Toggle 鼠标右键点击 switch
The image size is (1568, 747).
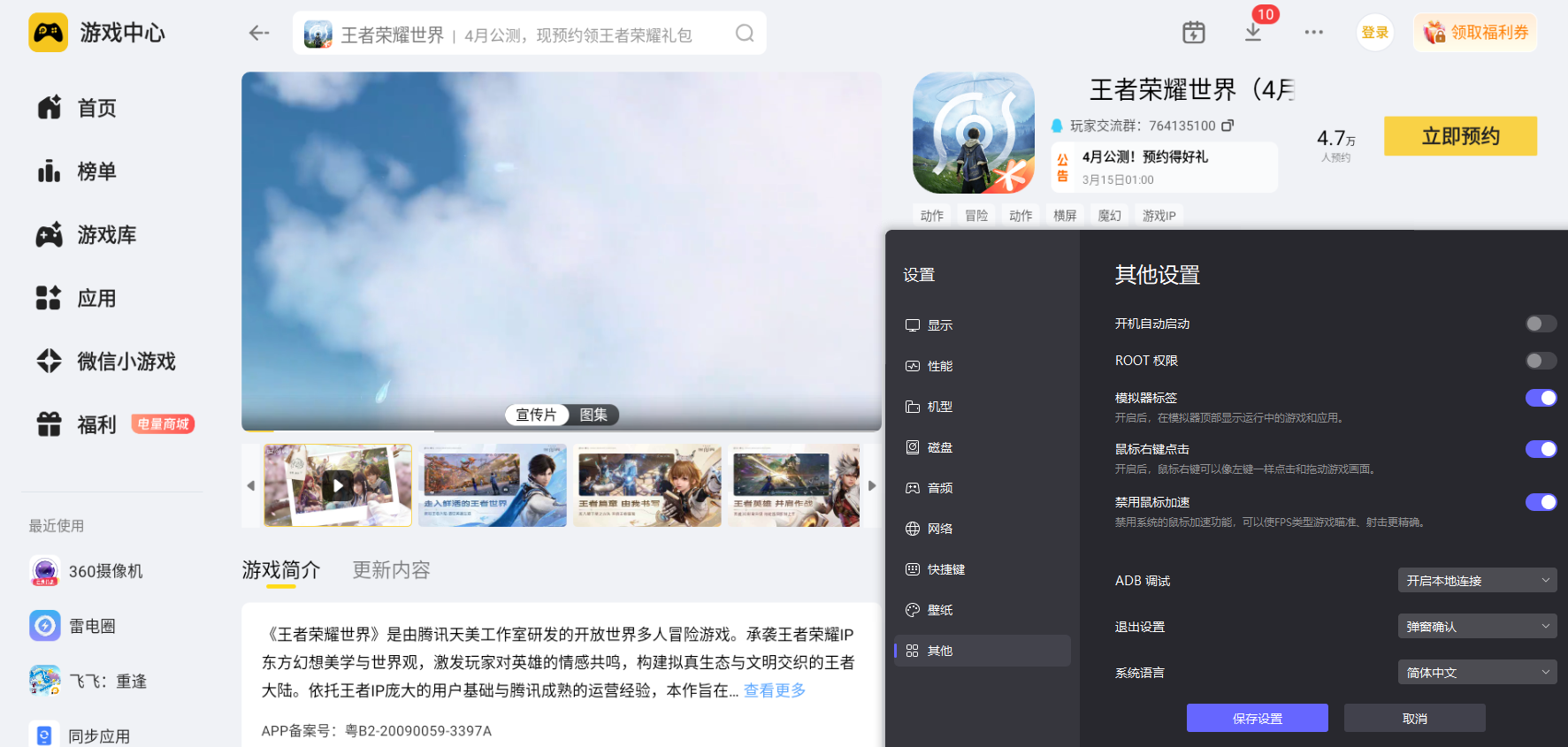pos(1541,449)
